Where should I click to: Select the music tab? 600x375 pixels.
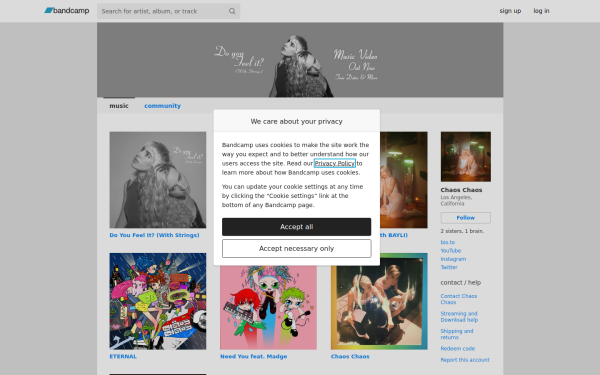click(119, 106)
